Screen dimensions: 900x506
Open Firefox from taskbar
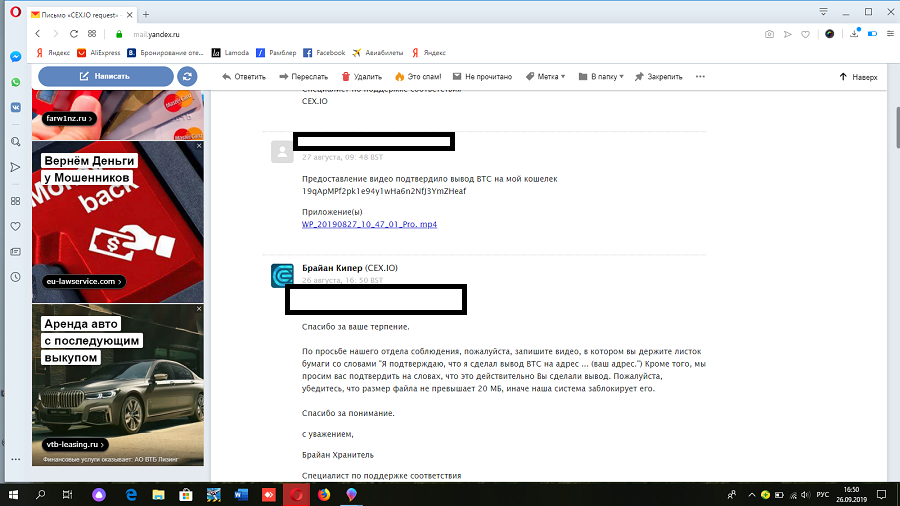[x=324, y=495]
